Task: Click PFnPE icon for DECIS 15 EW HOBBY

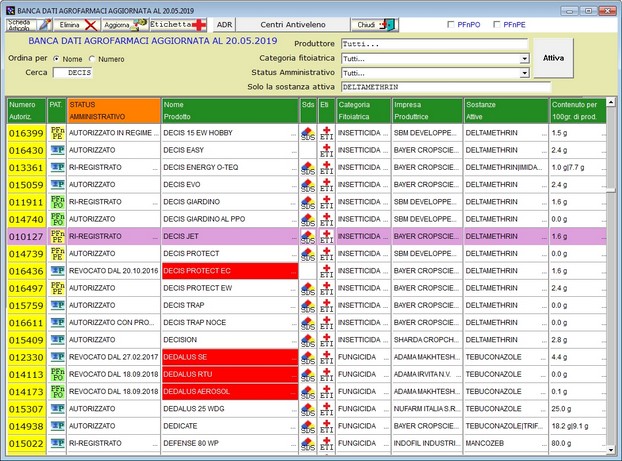Action: click(x=57, y=133)
